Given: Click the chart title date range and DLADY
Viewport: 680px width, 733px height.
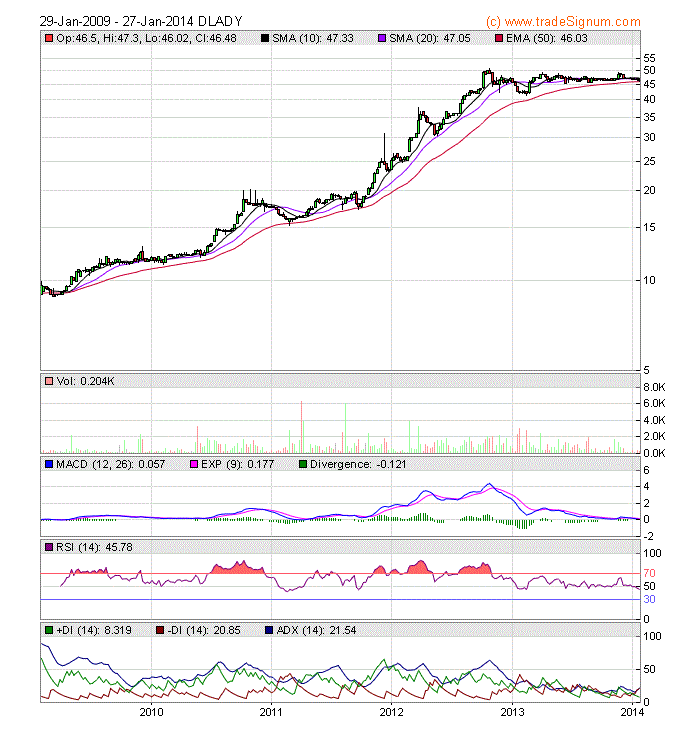Looking at the screenshot, I should [x=141, y=22].
